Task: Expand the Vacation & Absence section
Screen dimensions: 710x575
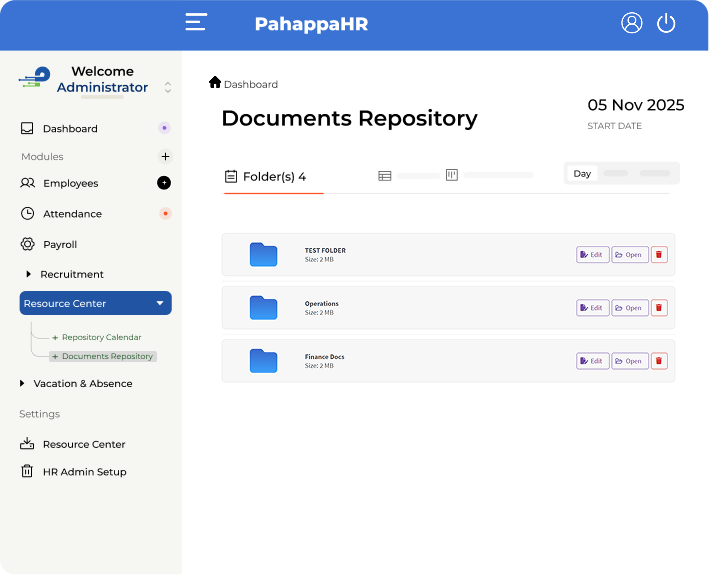Action: click(x=23, y=383)
